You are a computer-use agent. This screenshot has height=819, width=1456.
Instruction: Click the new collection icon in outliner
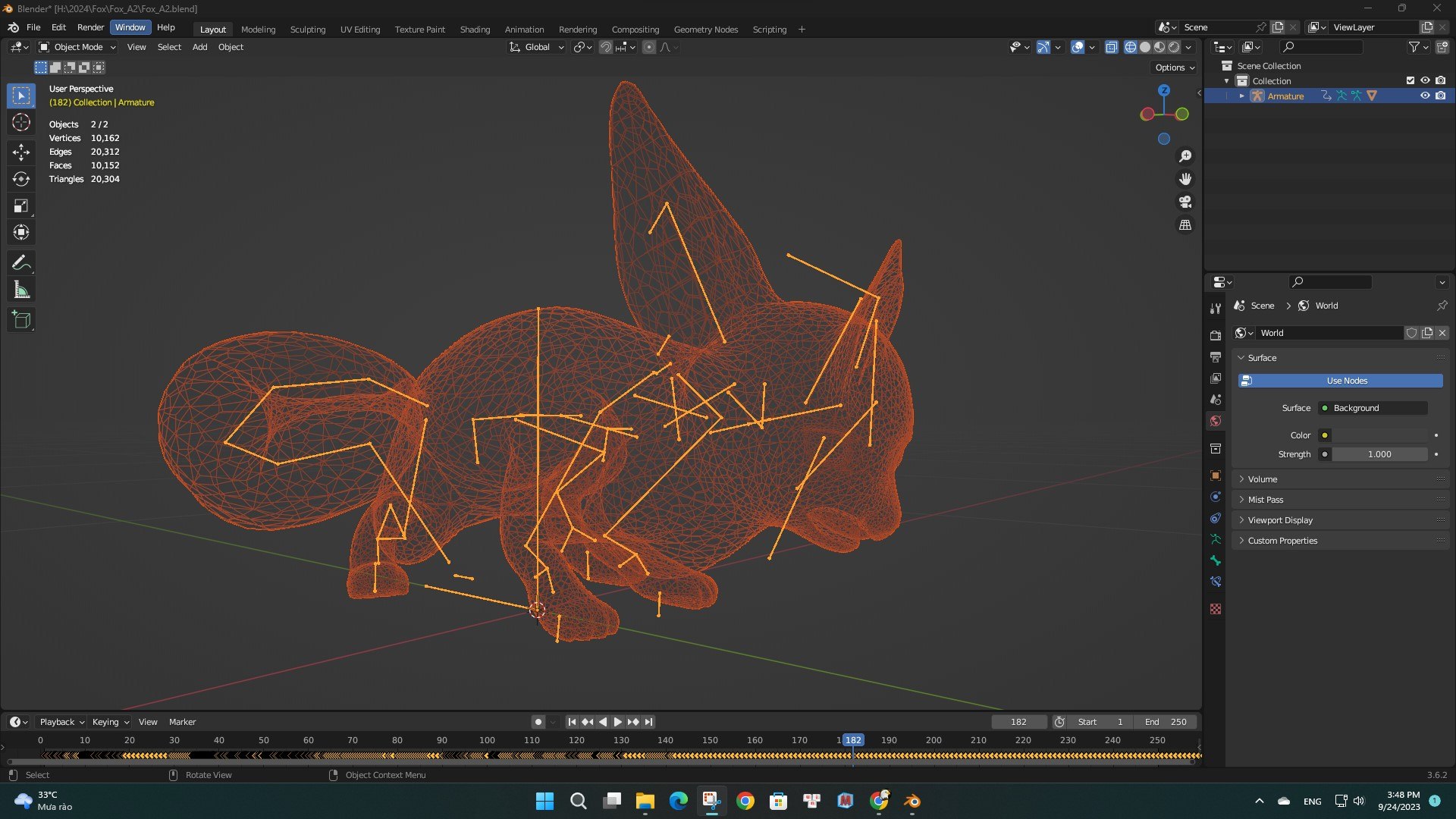point(1442,47)
